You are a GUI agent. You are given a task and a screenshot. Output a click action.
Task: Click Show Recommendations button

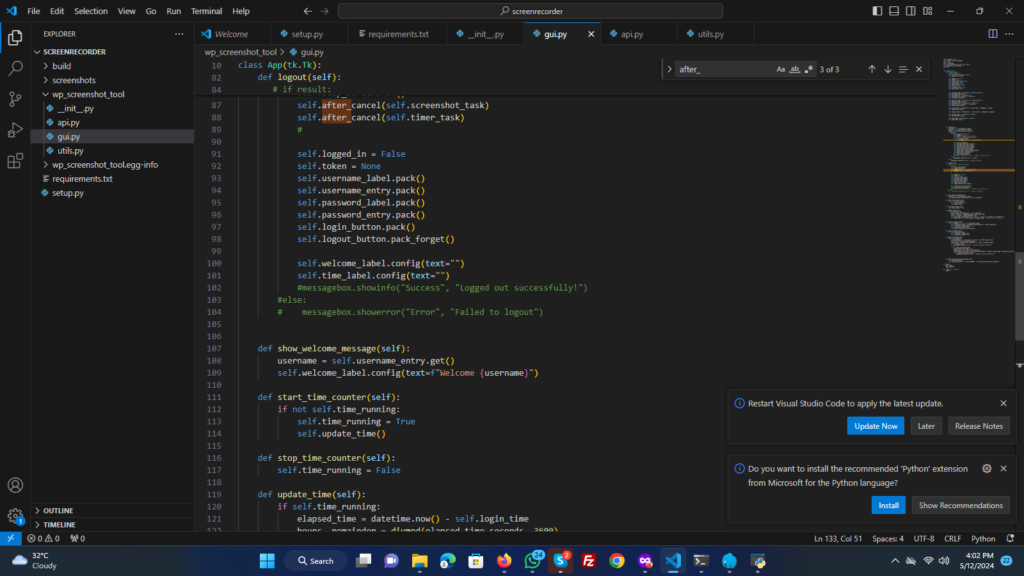click(x=960, y=505)
